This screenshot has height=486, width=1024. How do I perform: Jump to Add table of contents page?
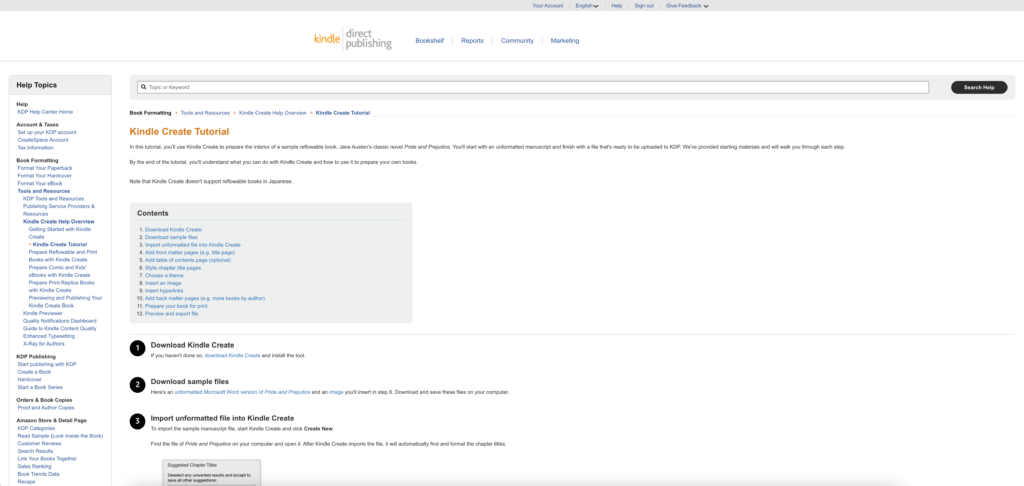(x=188, y=260)
